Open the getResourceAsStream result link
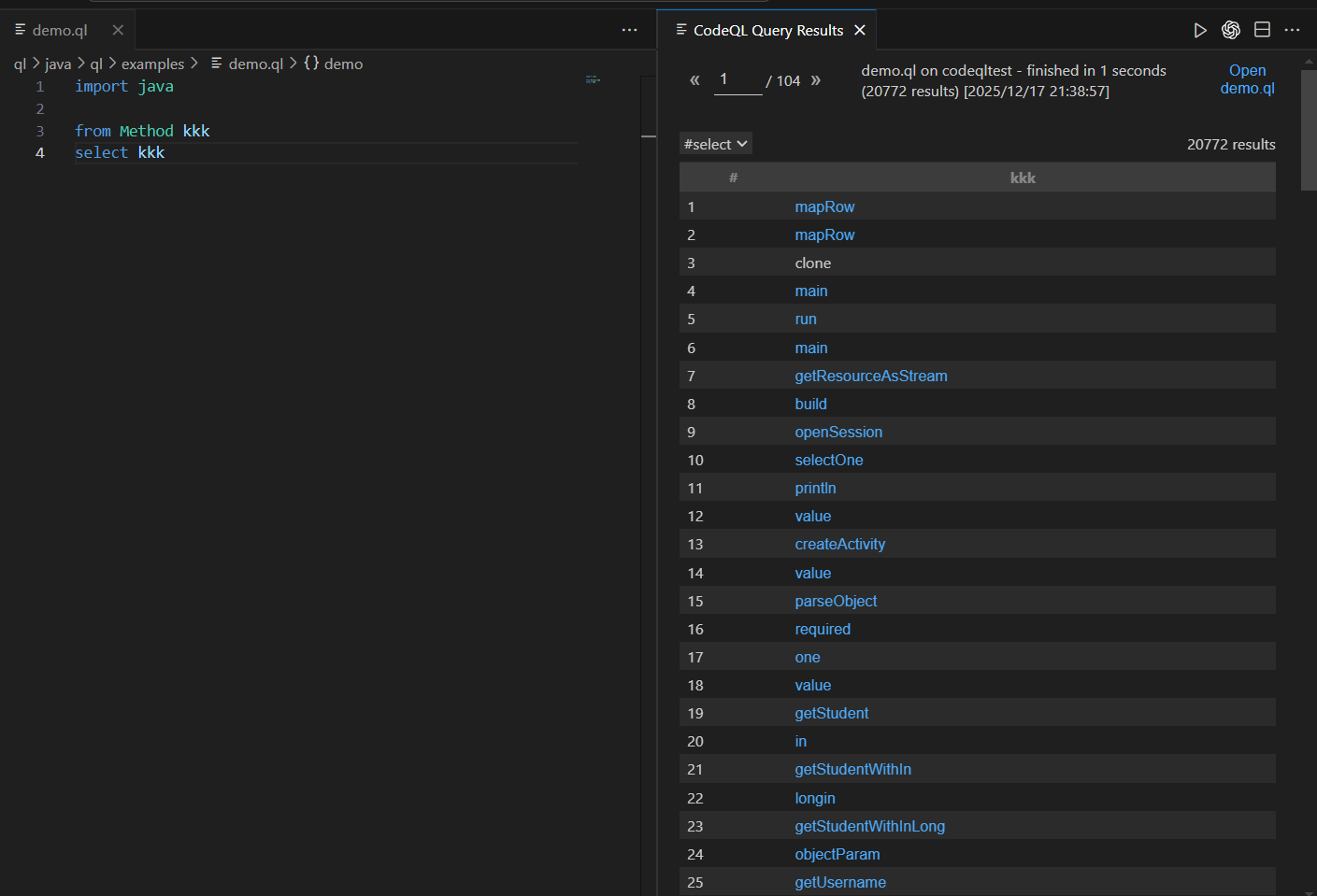1317x896 pixels. pos(870,376)
